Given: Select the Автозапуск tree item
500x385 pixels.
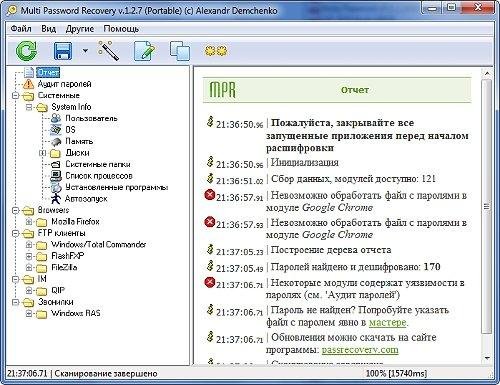Looking at the screenshot, I should coord(86,199).
